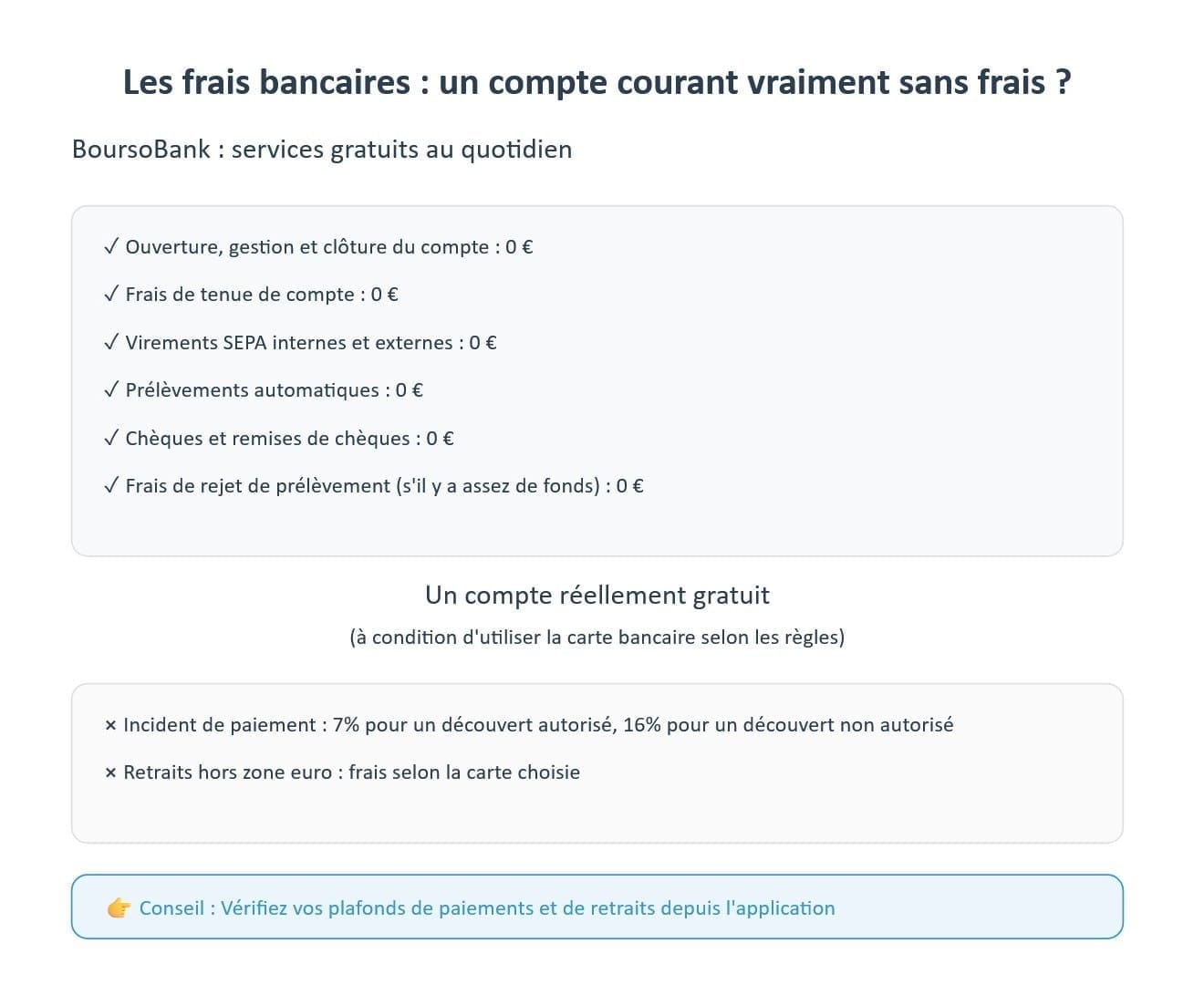1204x985 pixels.
Task: Click the main title Les frais bancaires
Action: (x=597, y=82)
